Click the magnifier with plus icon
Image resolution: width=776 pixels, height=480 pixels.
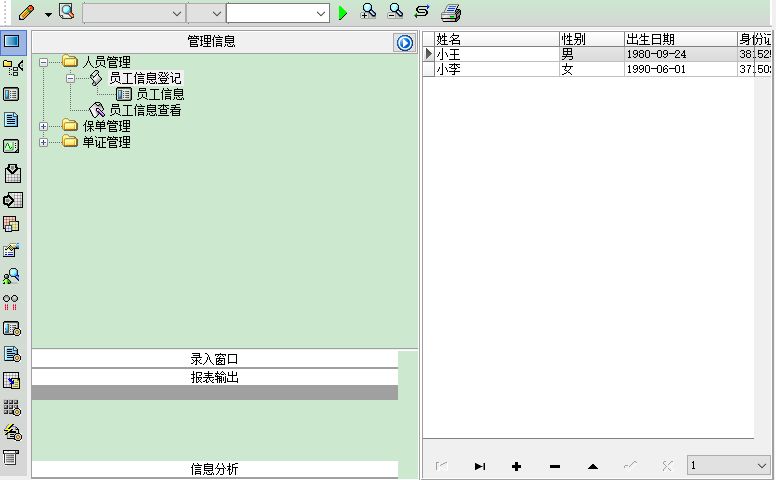[368, 11]
